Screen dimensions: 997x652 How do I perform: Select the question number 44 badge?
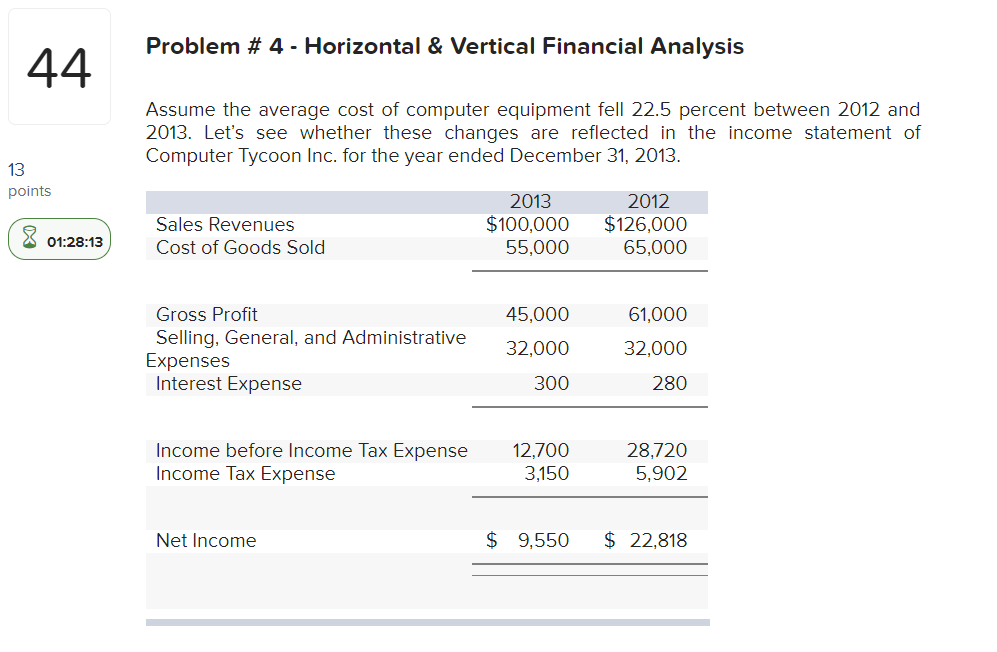59,65
